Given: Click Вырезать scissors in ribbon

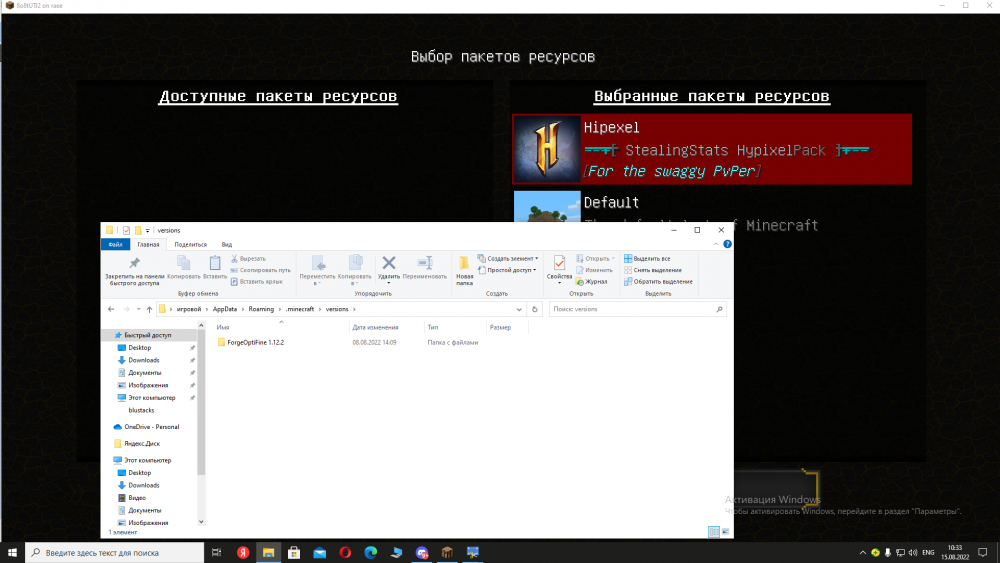Looking at the screenshot, I should [249, 259].
